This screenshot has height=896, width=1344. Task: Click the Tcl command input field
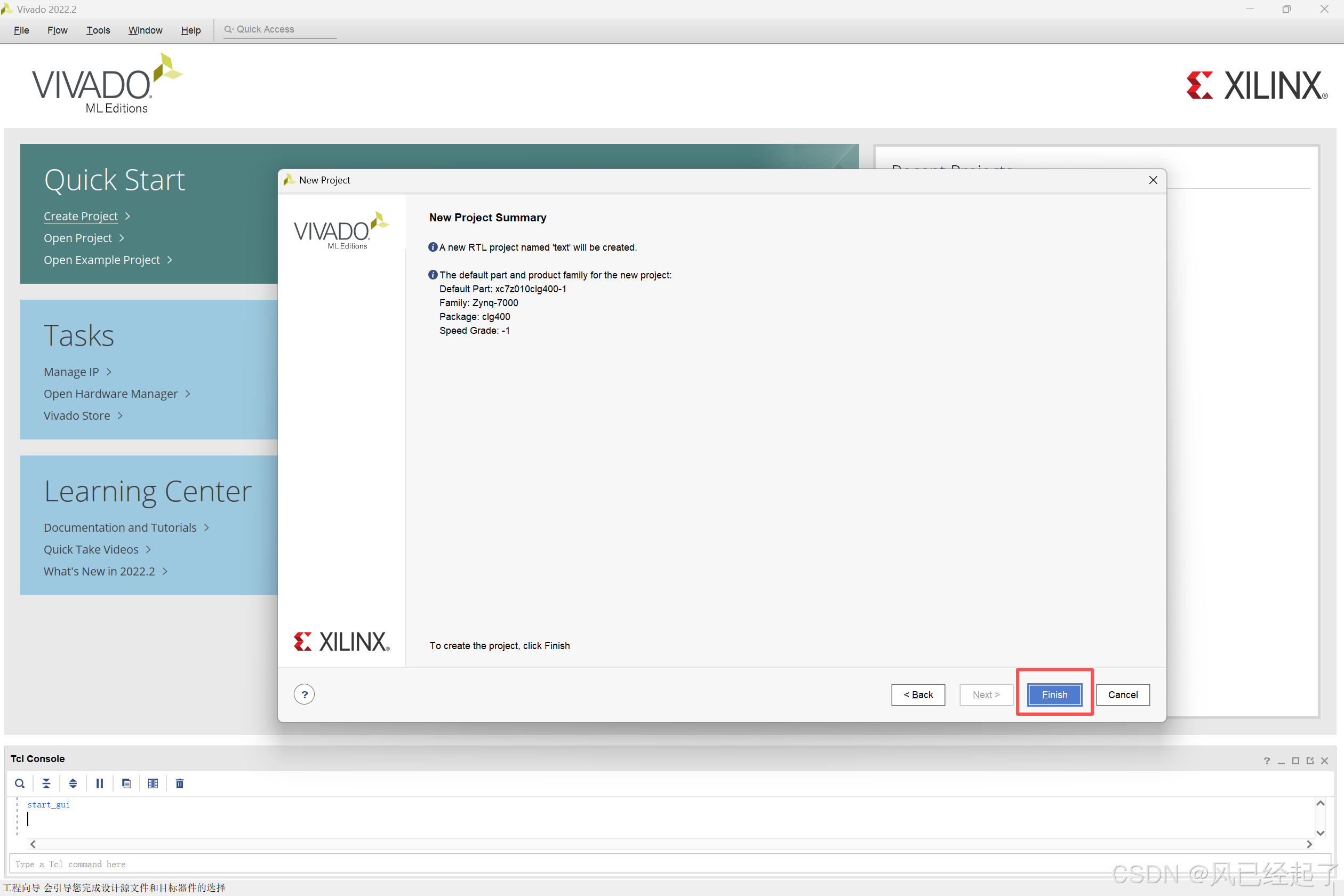(670, 863)
